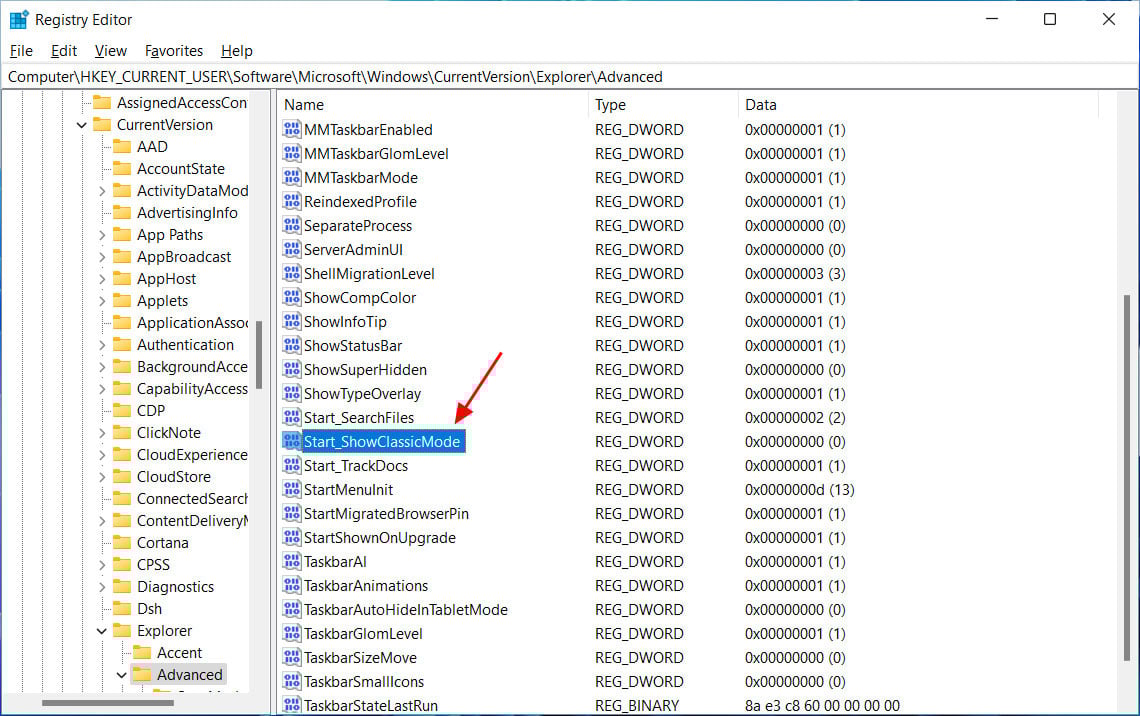Select the TaskbarAl DWORD icon
This screenshot has width=1140, height=716.
(292, 561)
